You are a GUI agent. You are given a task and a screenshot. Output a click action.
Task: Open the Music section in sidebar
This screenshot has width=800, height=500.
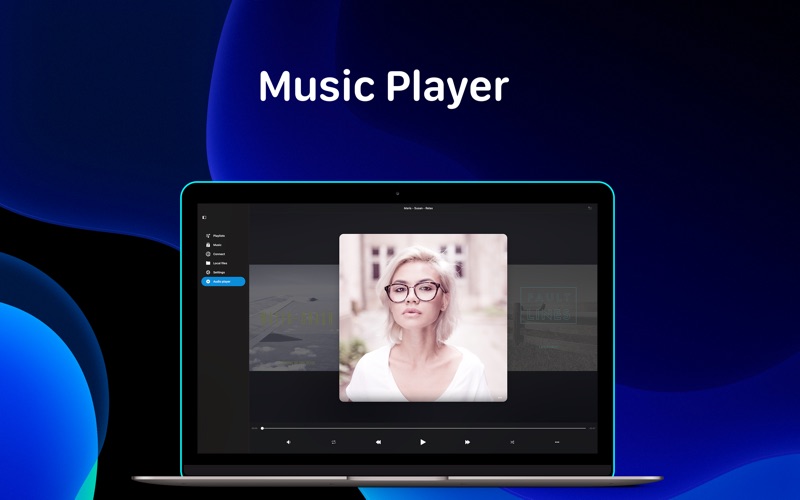click(x=214, y=245)
